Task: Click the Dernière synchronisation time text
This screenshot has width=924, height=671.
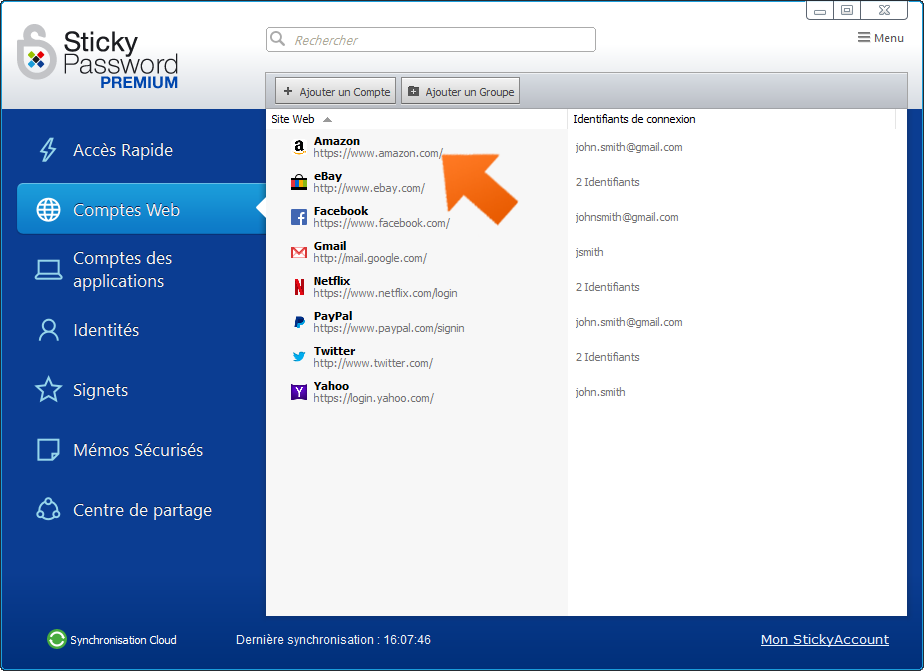Action: [x=333, y=639]
